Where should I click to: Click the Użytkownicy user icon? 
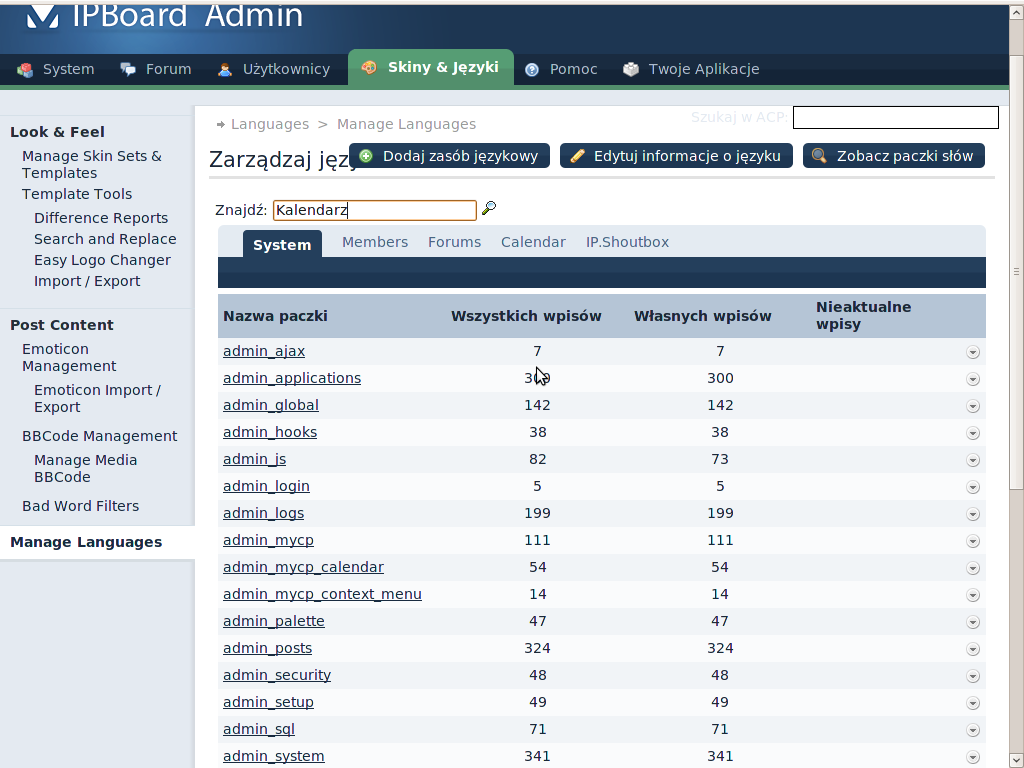[225, 70]
